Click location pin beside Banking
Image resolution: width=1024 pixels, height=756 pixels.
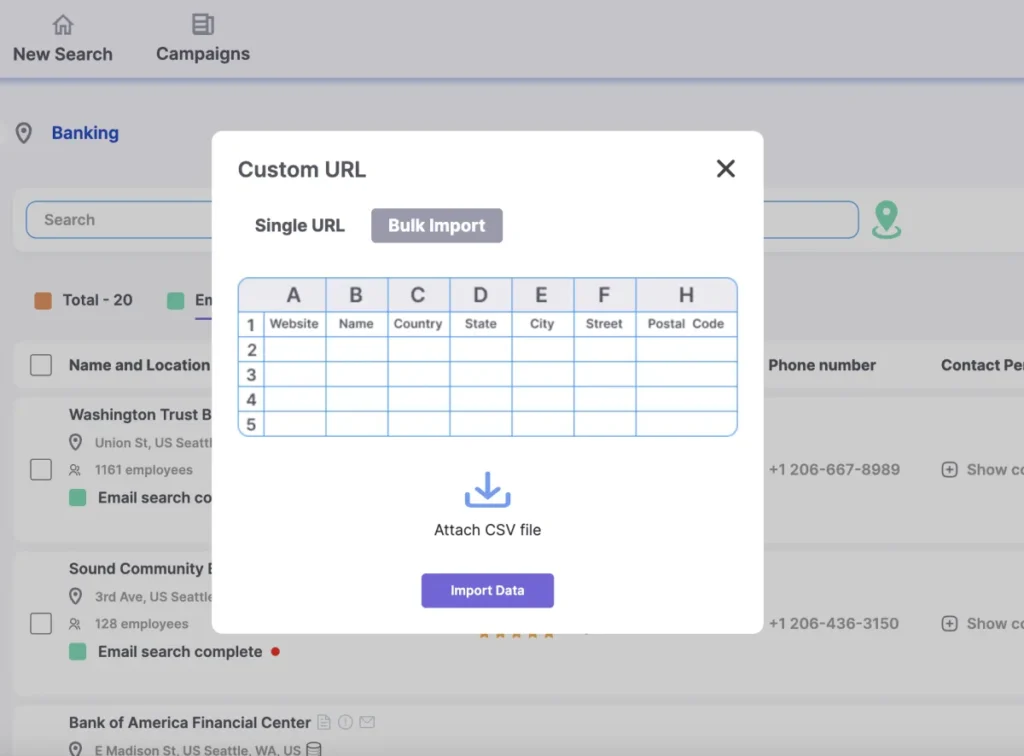(x=24, y=133)
